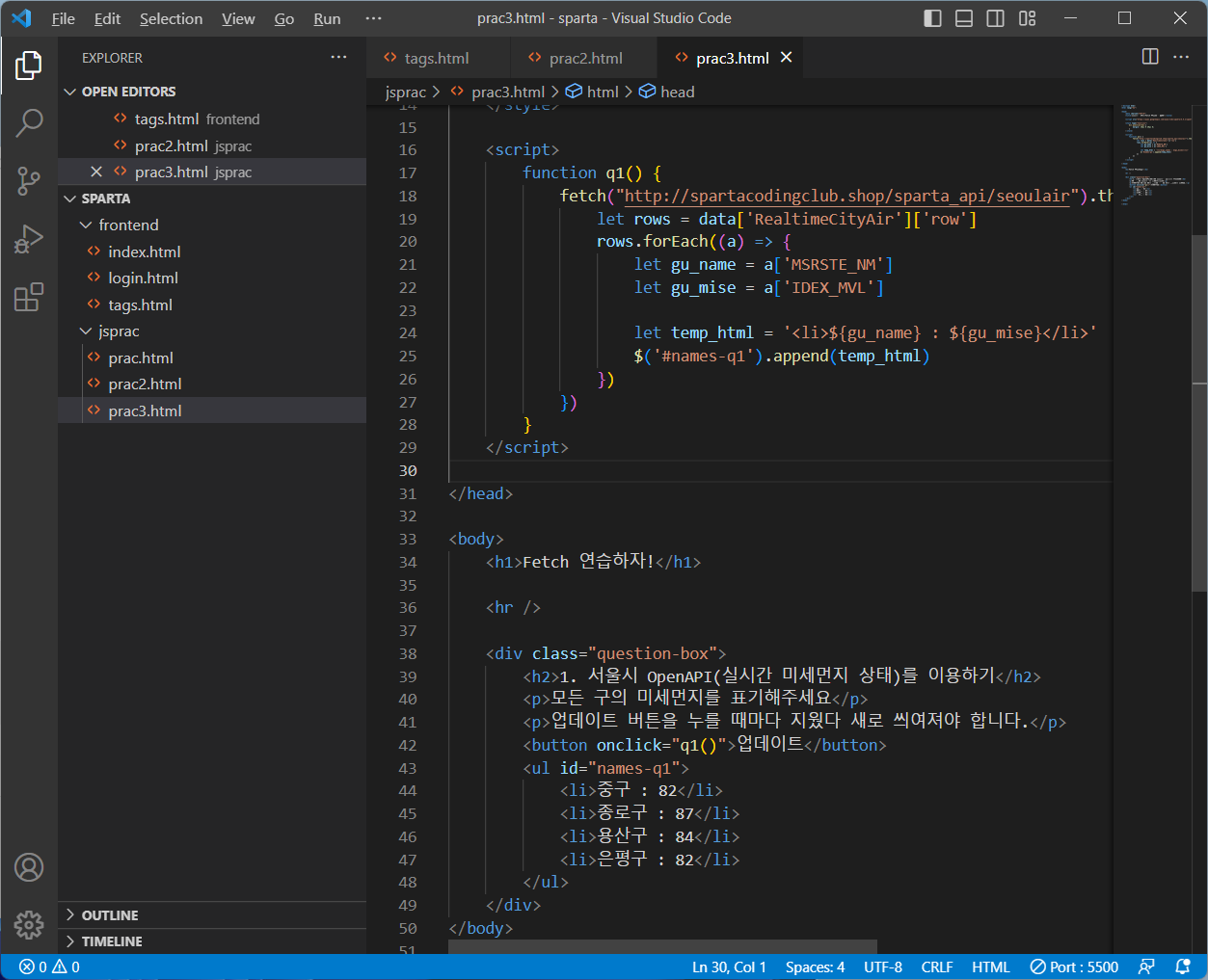Expand the Outline section

click(x=213, y=914)
